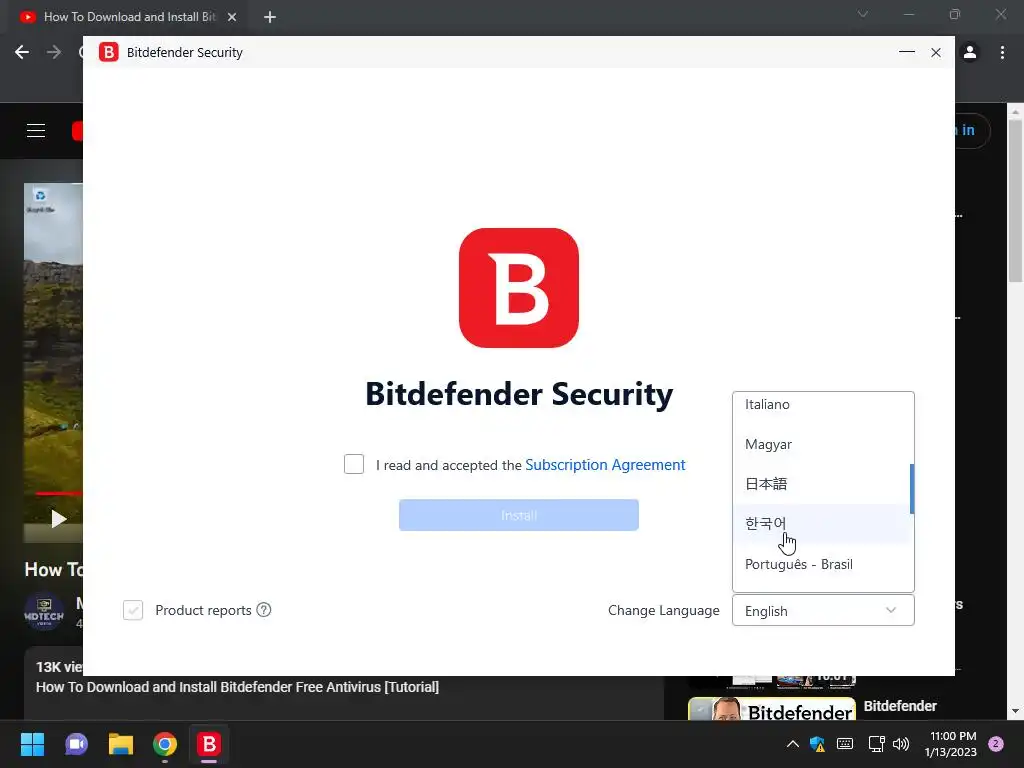Screen dimensions: 1024x768
Task: Open the notification count badge
Action: pos(996,744)
